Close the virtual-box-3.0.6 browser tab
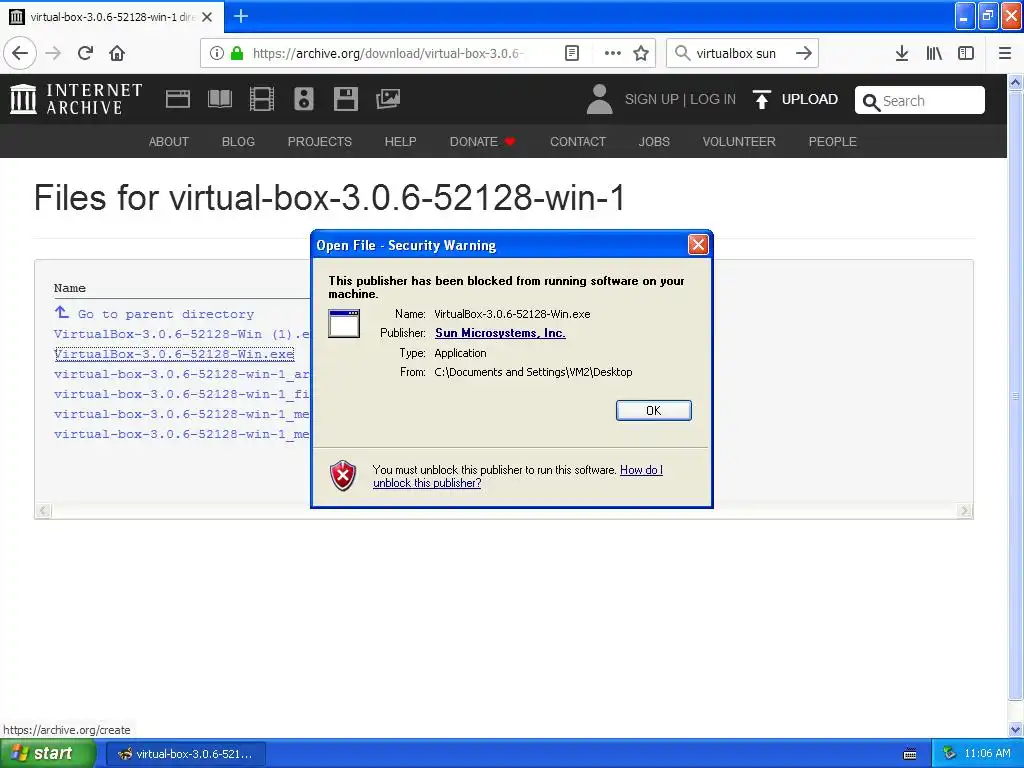This screenshot has height=768, width=1024. [207, 17]
